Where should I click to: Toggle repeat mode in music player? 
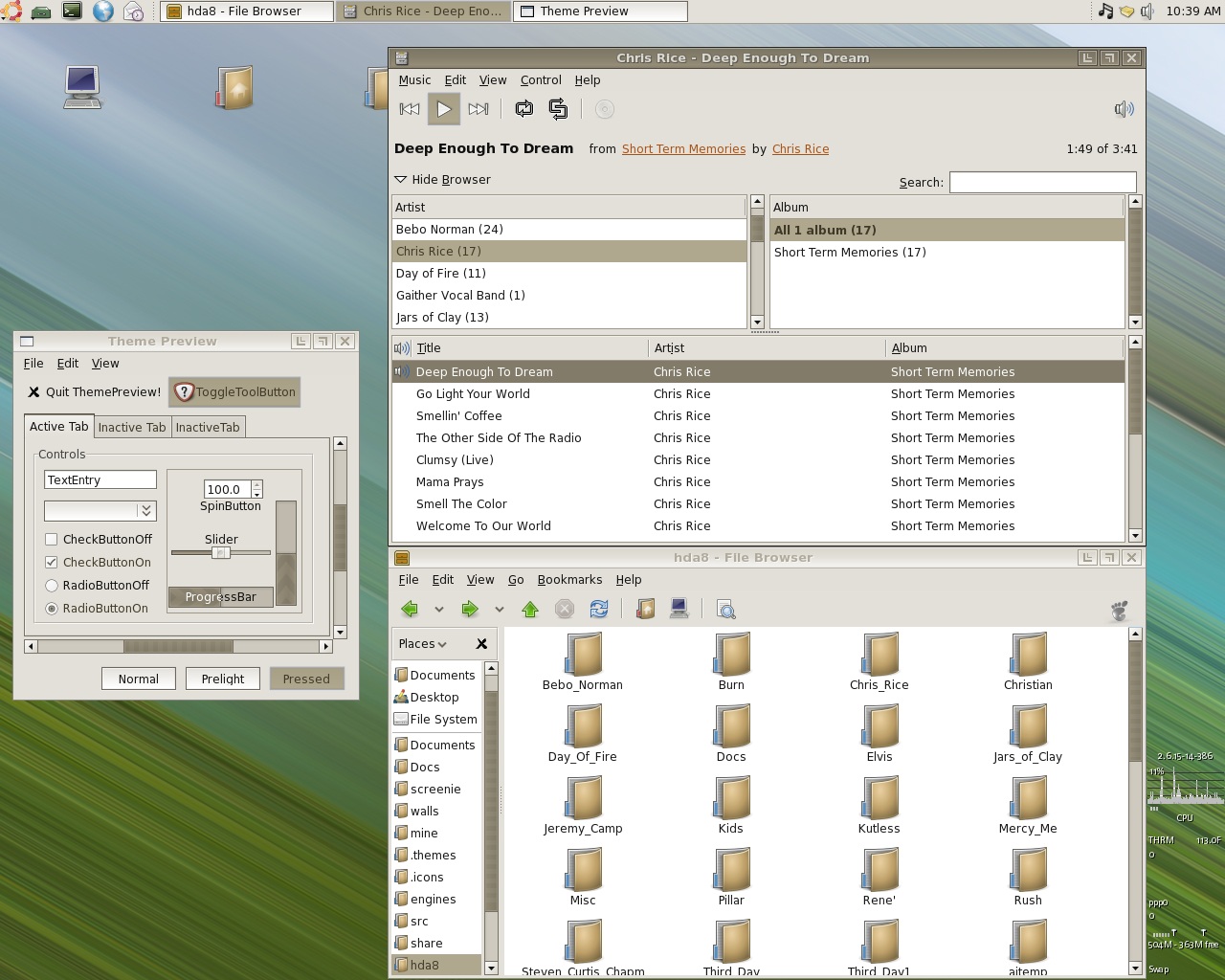[x=523, y=109]
